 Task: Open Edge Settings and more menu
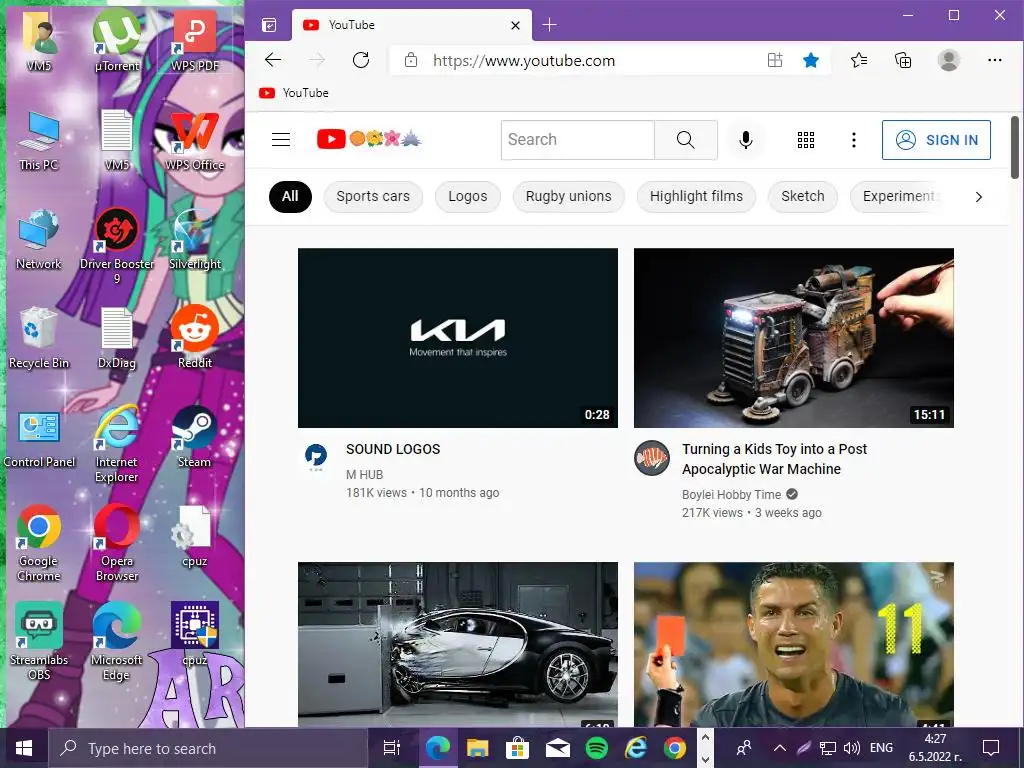click(x=995, y=60)
